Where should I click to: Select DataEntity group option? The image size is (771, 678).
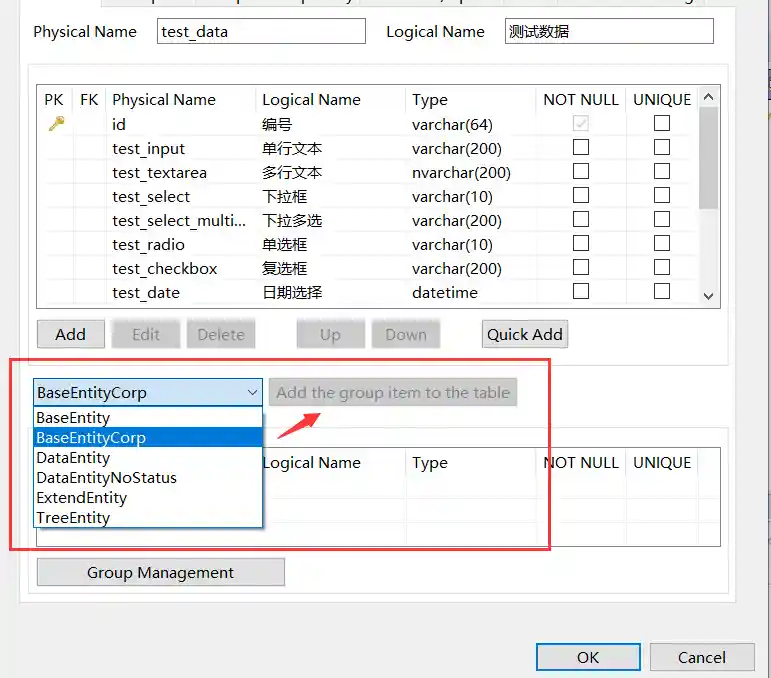click(148, 458)
